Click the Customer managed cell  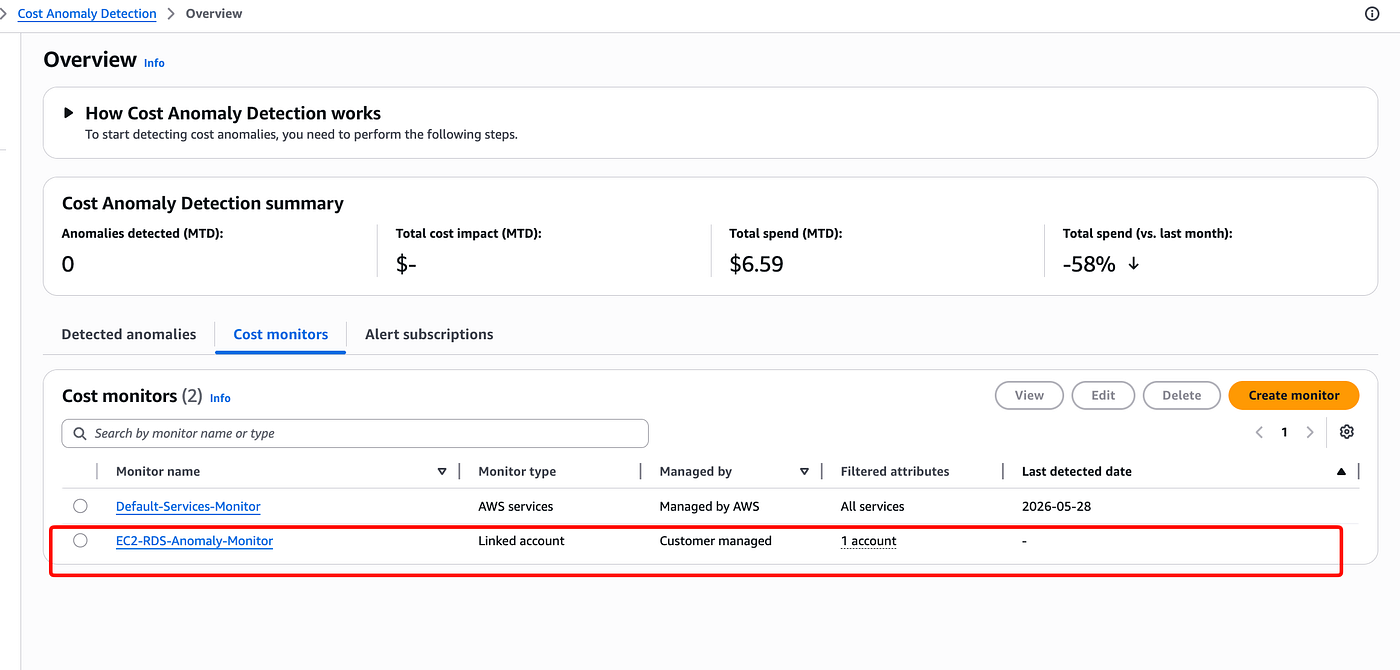[715, 541]
